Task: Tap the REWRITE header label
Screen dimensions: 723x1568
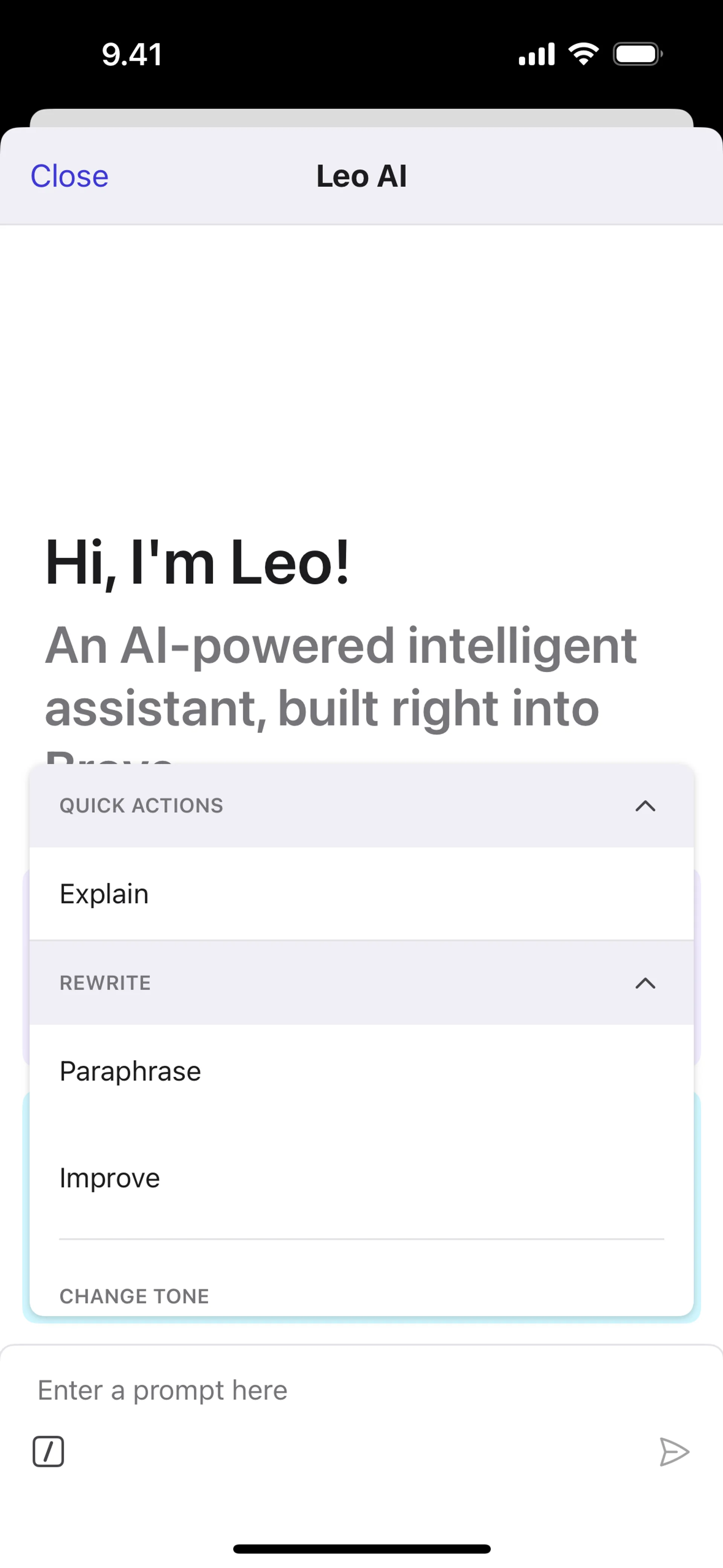Action: click(105, 983)
